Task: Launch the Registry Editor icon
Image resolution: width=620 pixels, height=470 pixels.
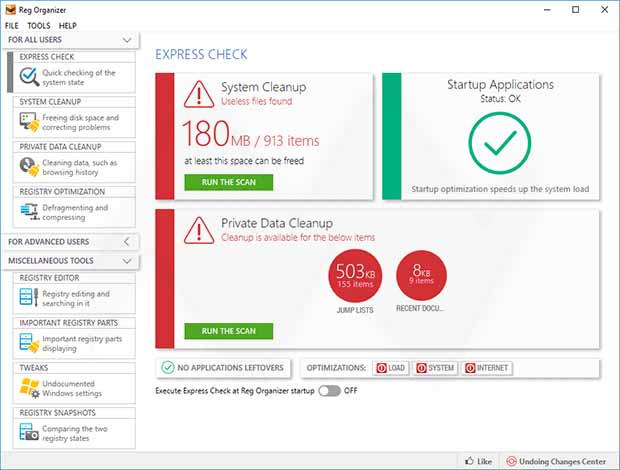Action: coord(29,299)
